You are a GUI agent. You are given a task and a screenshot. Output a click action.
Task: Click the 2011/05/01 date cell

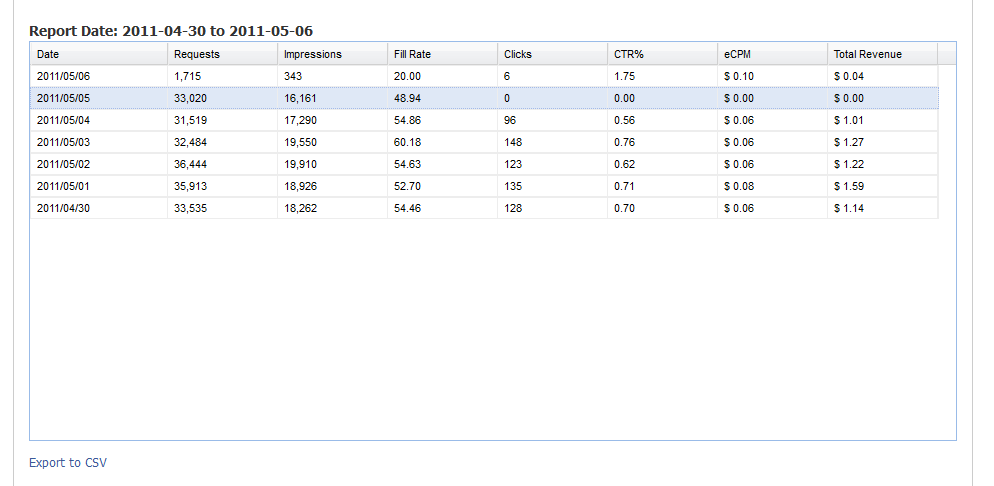63,186
